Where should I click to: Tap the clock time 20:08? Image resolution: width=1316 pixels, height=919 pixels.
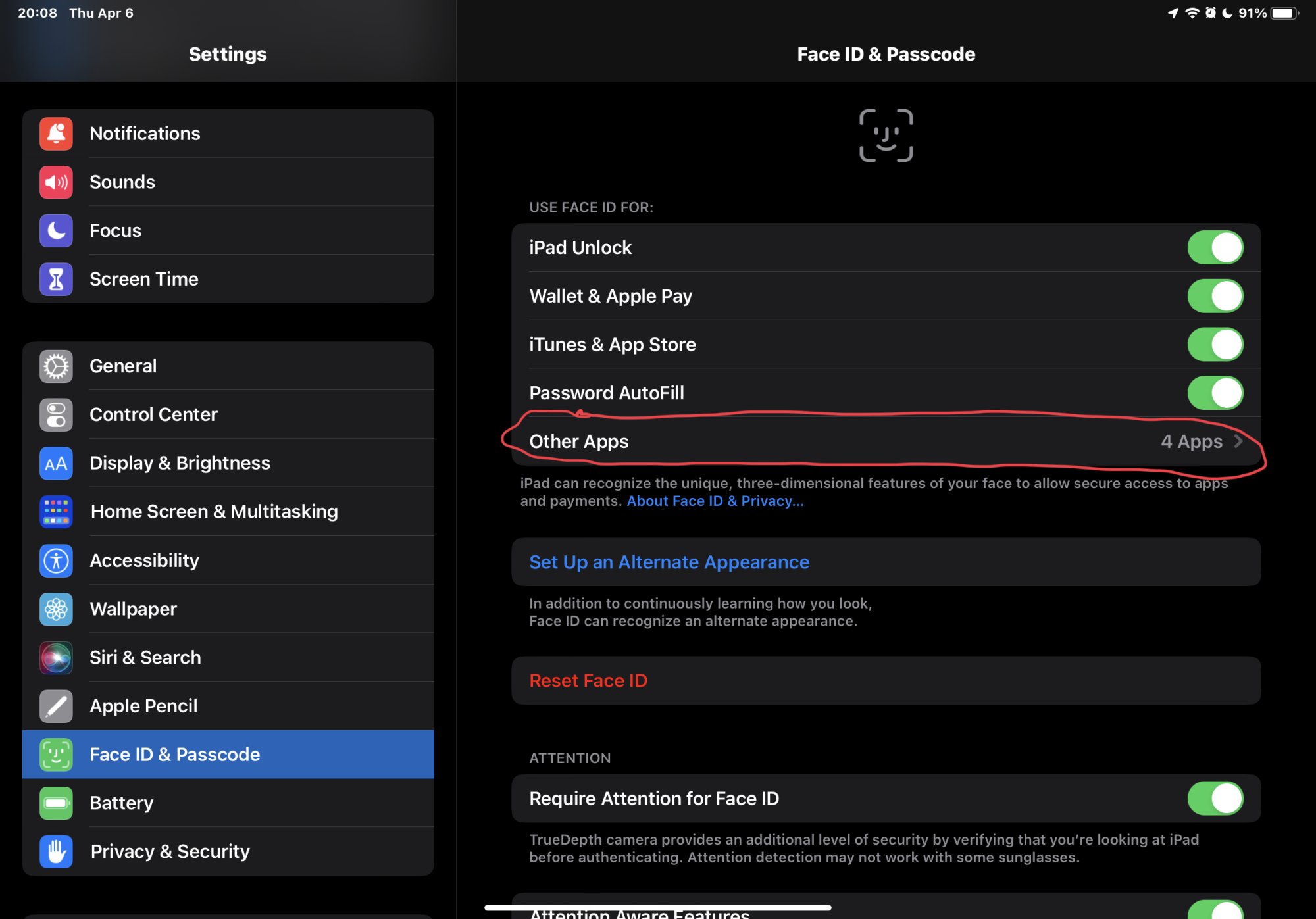click(38, 13)
